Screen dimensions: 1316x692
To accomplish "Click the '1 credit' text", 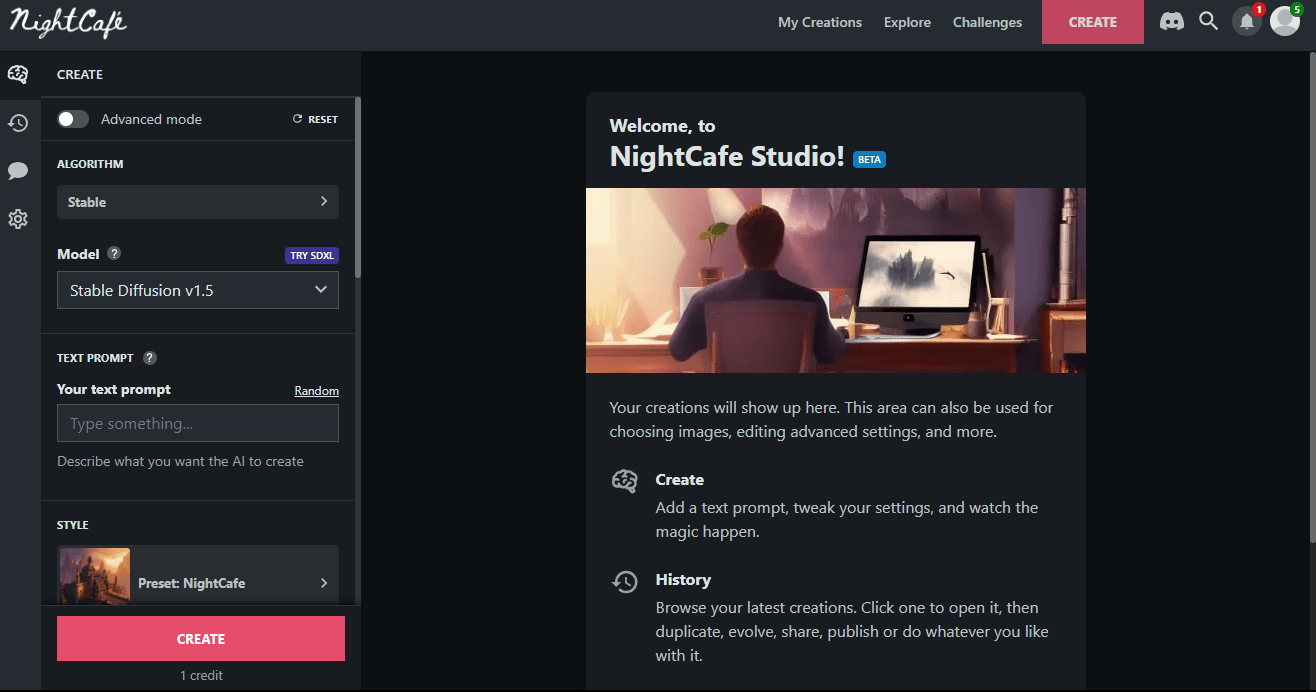I will click(x=201, y=675).
